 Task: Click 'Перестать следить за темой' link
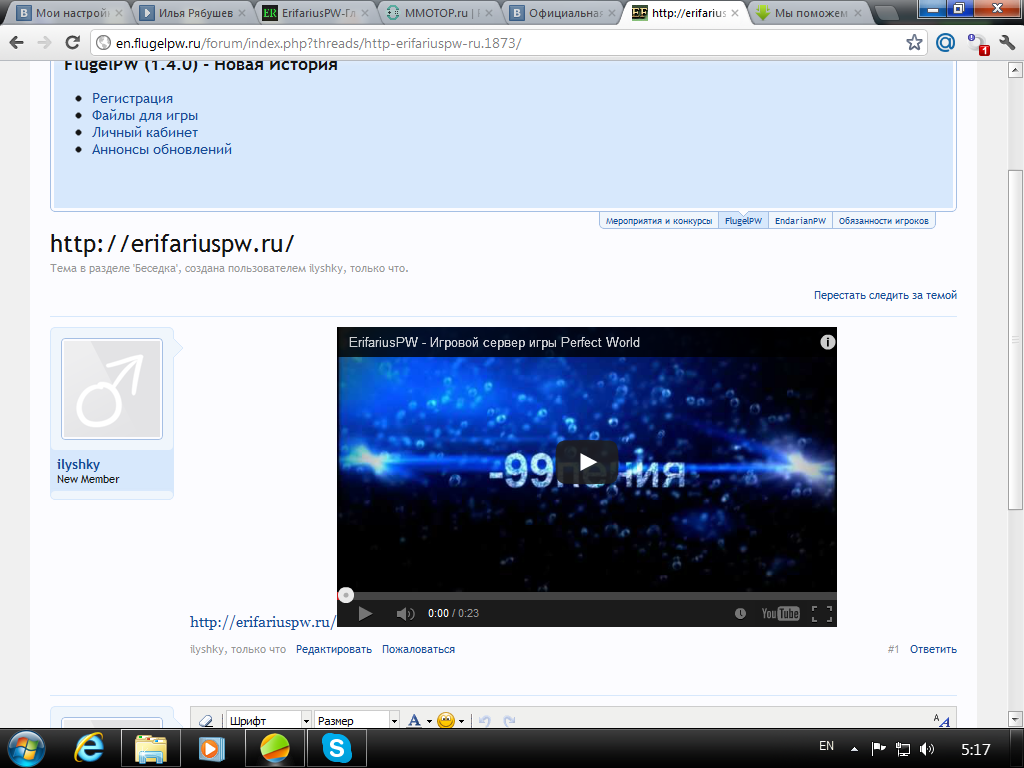[x=885, y=295]
